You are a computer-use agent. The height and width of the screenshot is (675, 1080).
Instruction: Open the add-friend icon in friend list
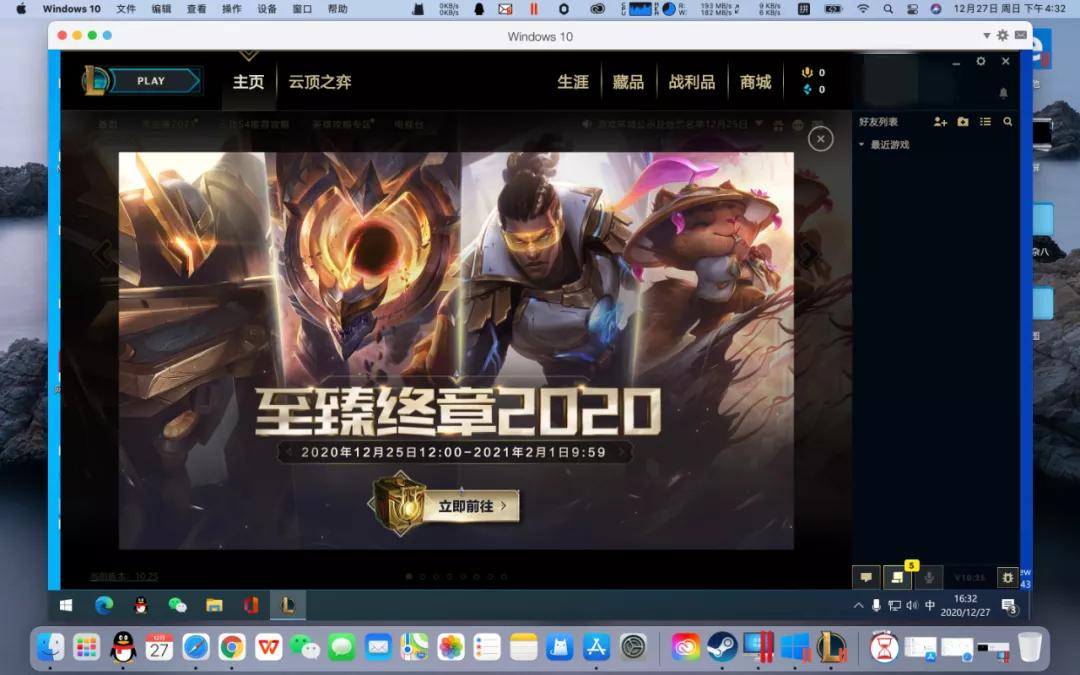(x=940, y=122)
